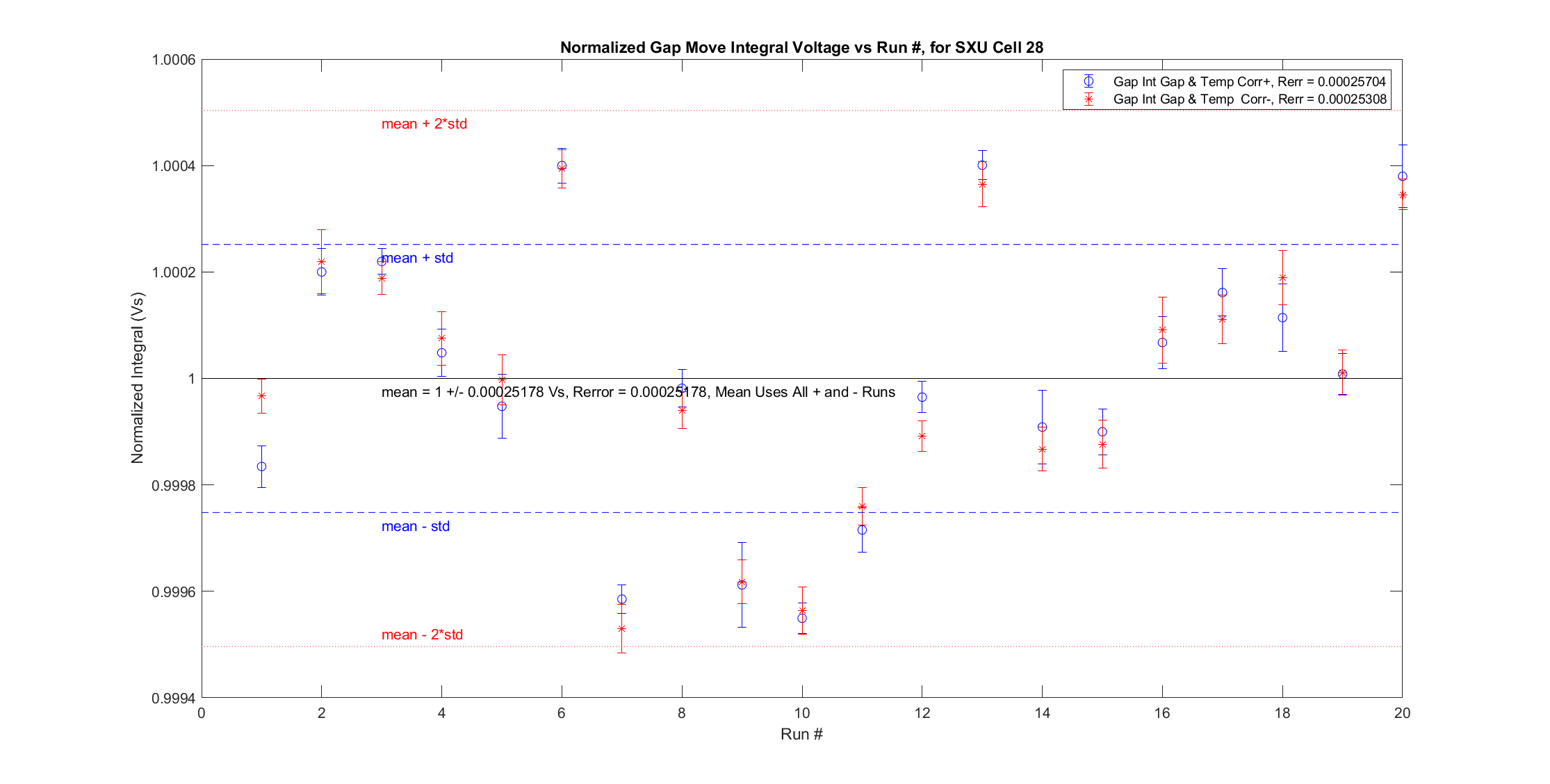Viewport: 1550px width, 784px height.
Task: Select the red star data point at run 16
Action: point(1162,330)
